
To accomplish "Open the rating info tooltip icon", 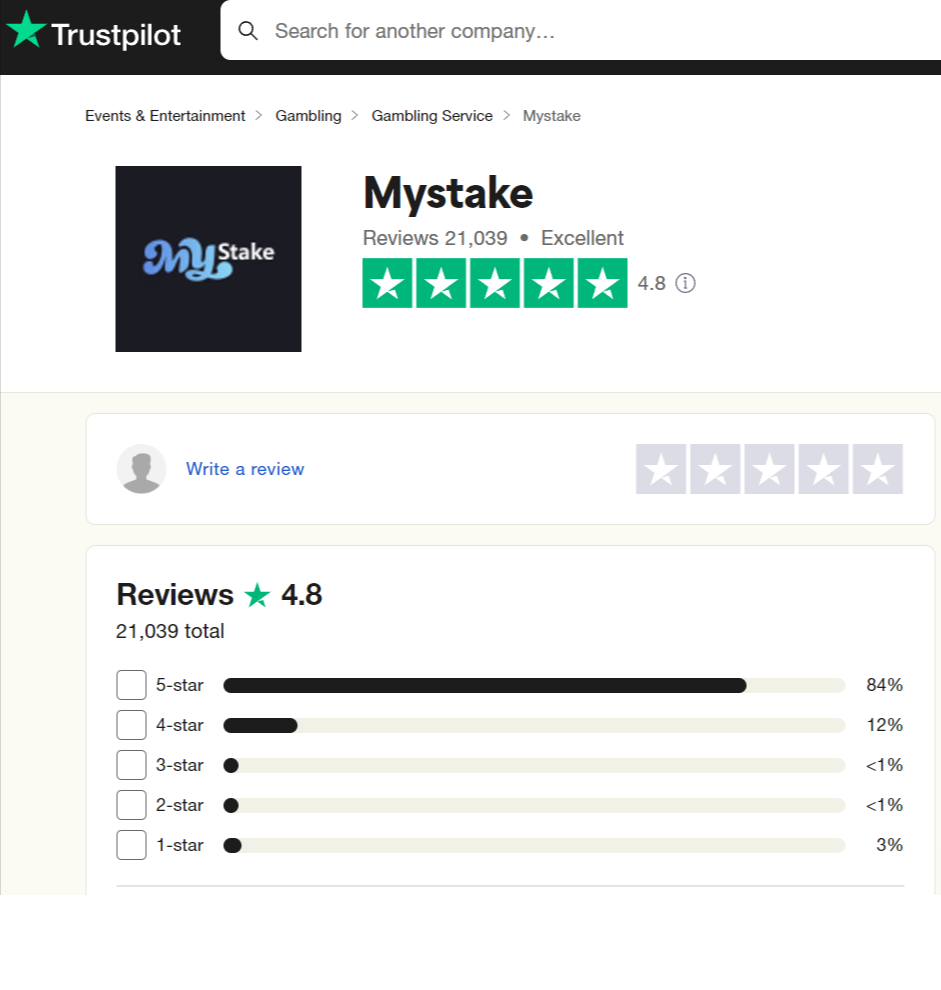I will pos(685,283).
